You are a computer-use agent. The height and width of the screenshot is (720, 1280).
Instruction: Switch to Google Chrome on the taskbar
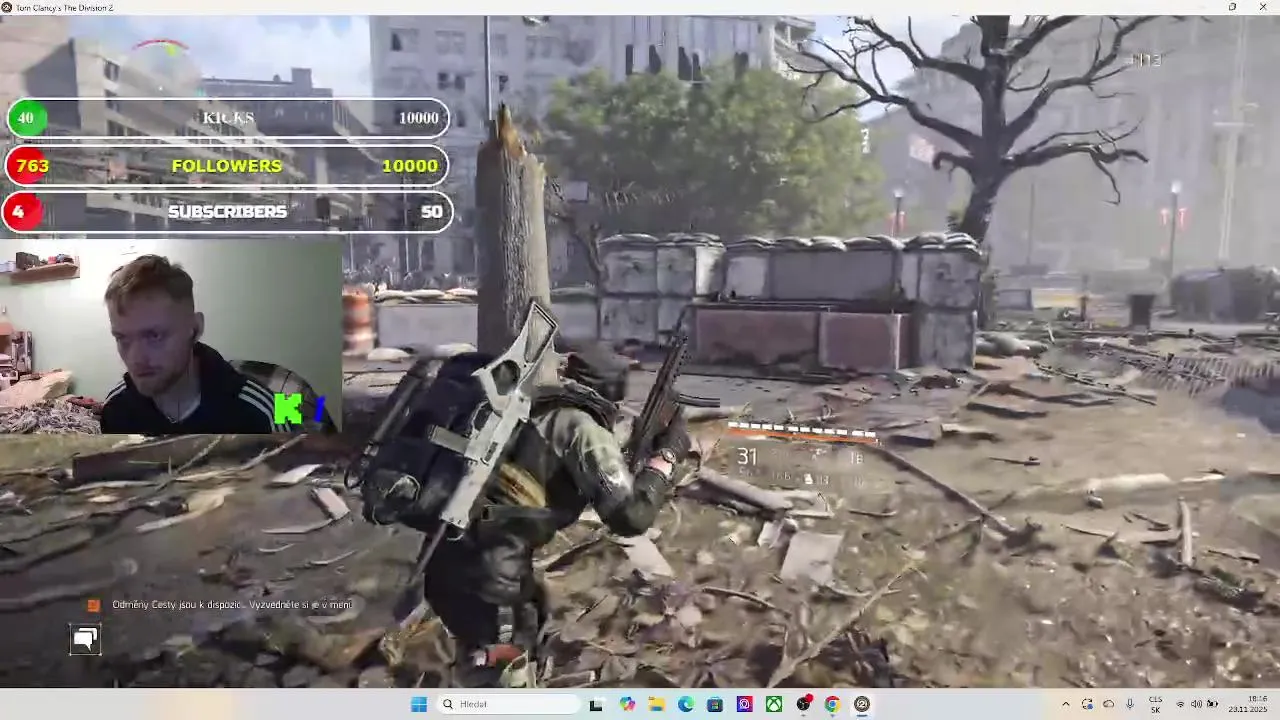(832, 704)
